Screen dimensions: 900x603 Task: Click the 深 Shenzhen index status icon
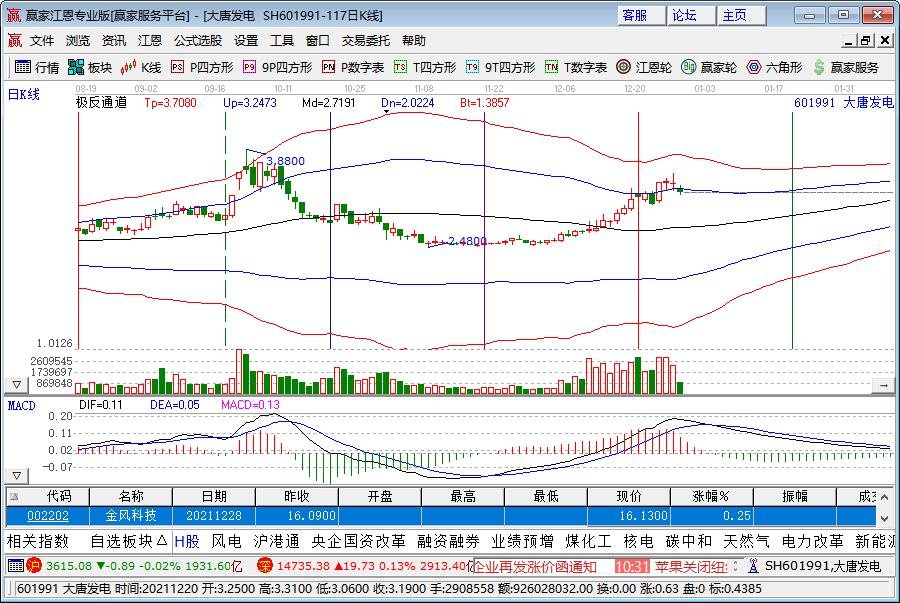pyautogui.click(x=265, y=566)
